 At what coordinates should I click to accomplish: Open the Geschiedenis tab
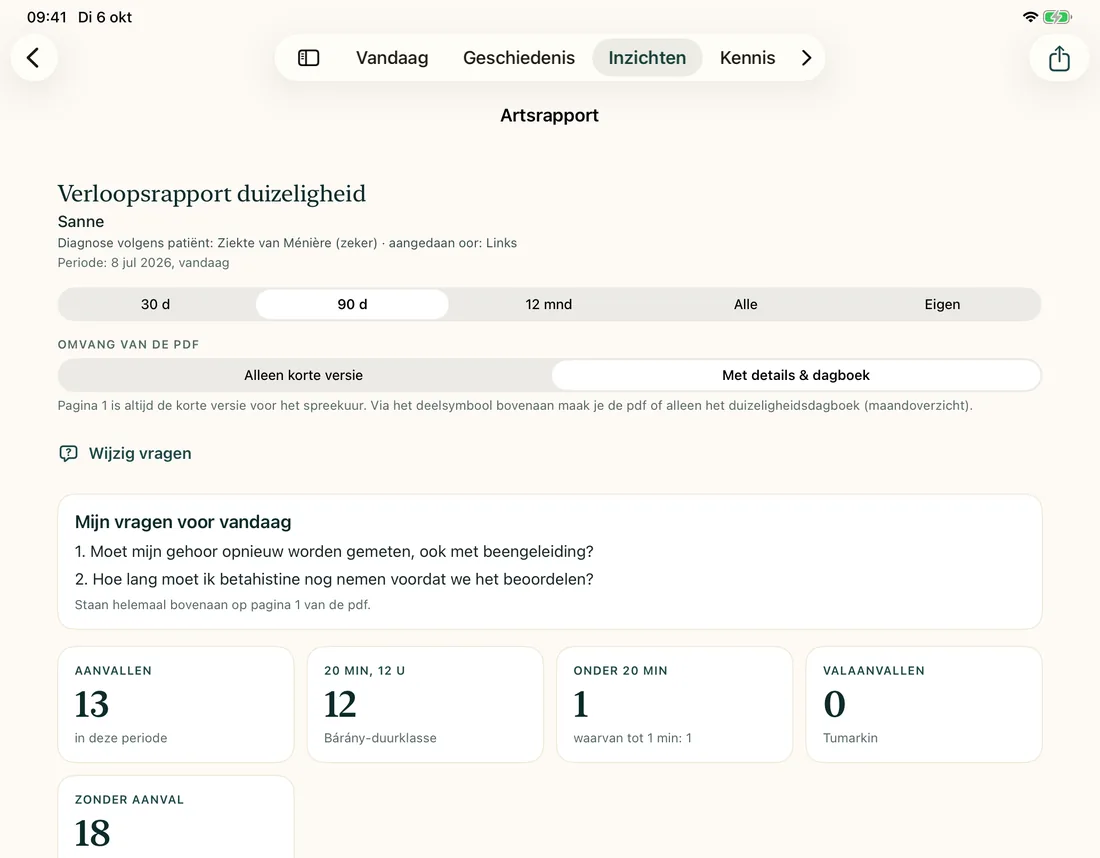518,58
